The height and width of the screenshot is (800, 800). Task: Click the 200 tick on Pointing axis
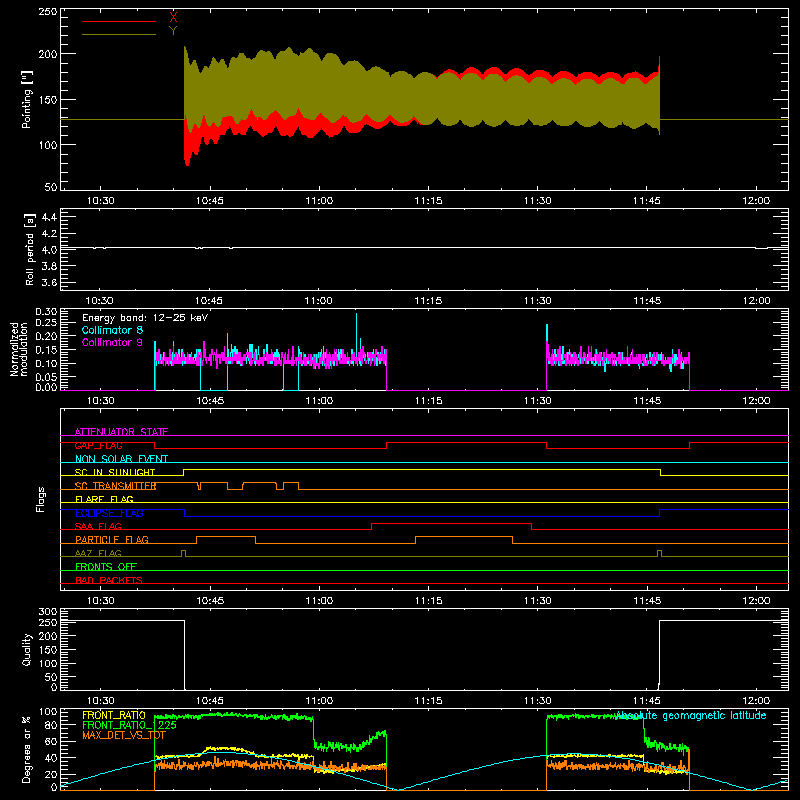click(x=48, y=54)
